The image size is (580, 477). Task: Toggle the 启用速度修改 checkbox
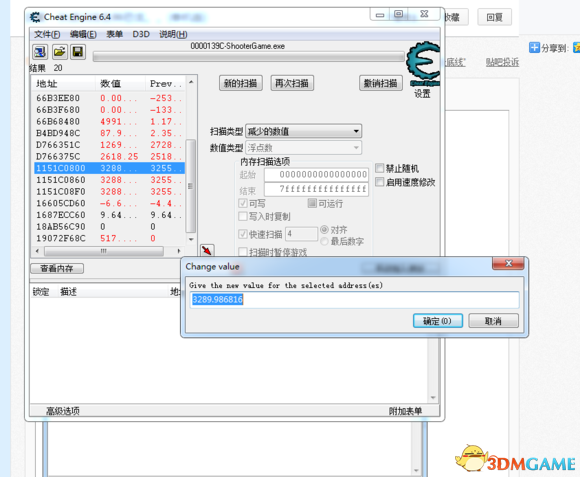click(x=379, y=182)
